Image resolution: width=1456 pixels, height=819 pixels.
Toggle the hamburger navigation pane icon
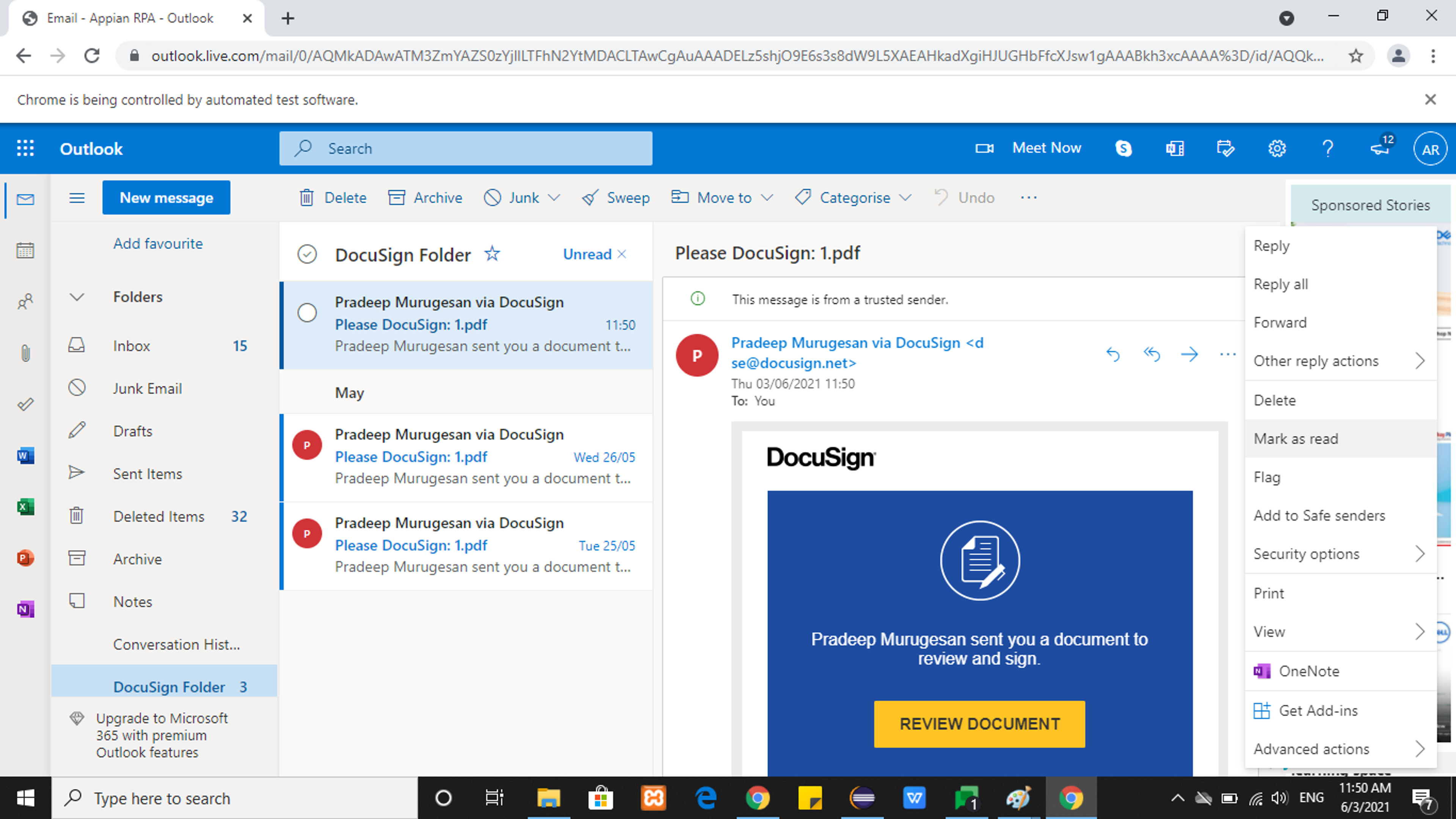tap(77, 197)
